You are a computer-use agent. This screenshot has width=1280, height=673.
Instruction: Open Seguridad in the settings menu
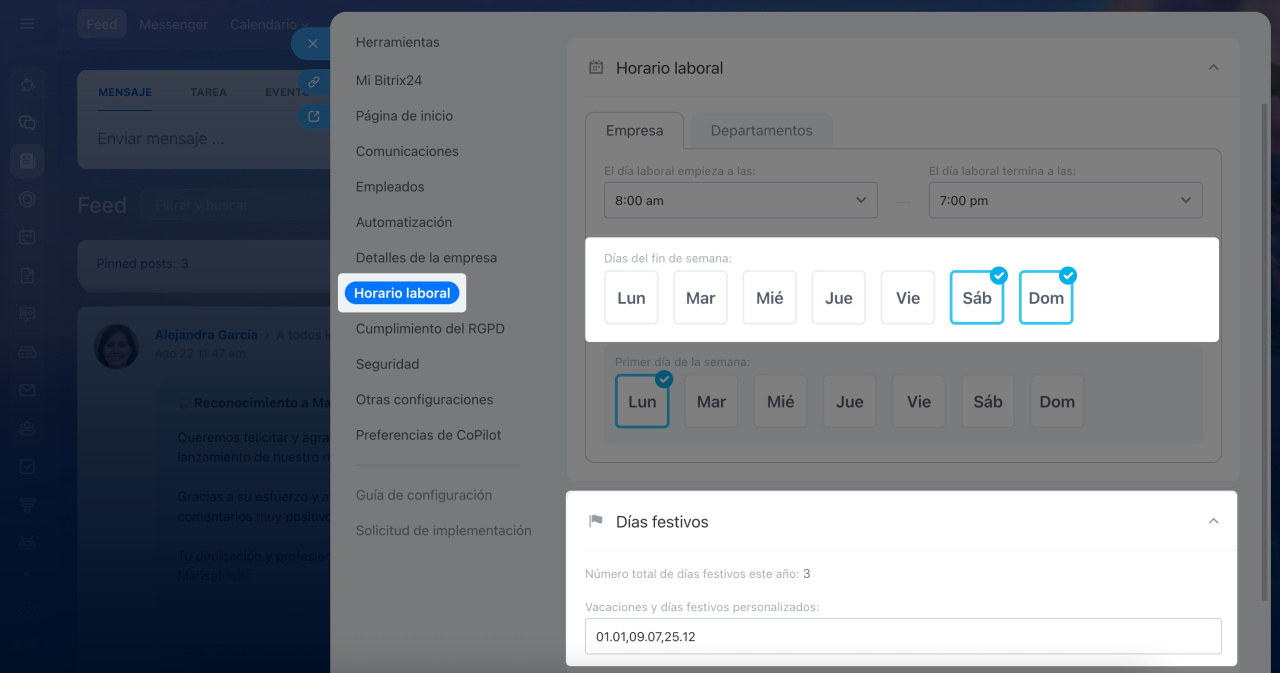pos(387,364)
